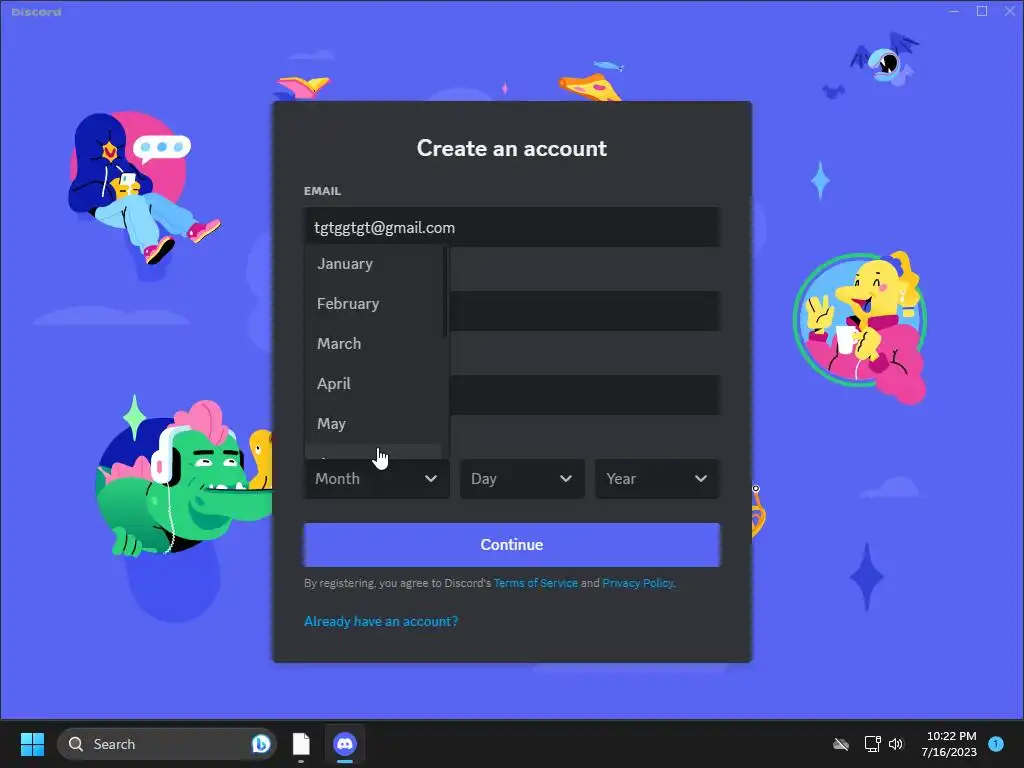
Task: Open the blank document taskbar app
Action: [x=301, y=744]
